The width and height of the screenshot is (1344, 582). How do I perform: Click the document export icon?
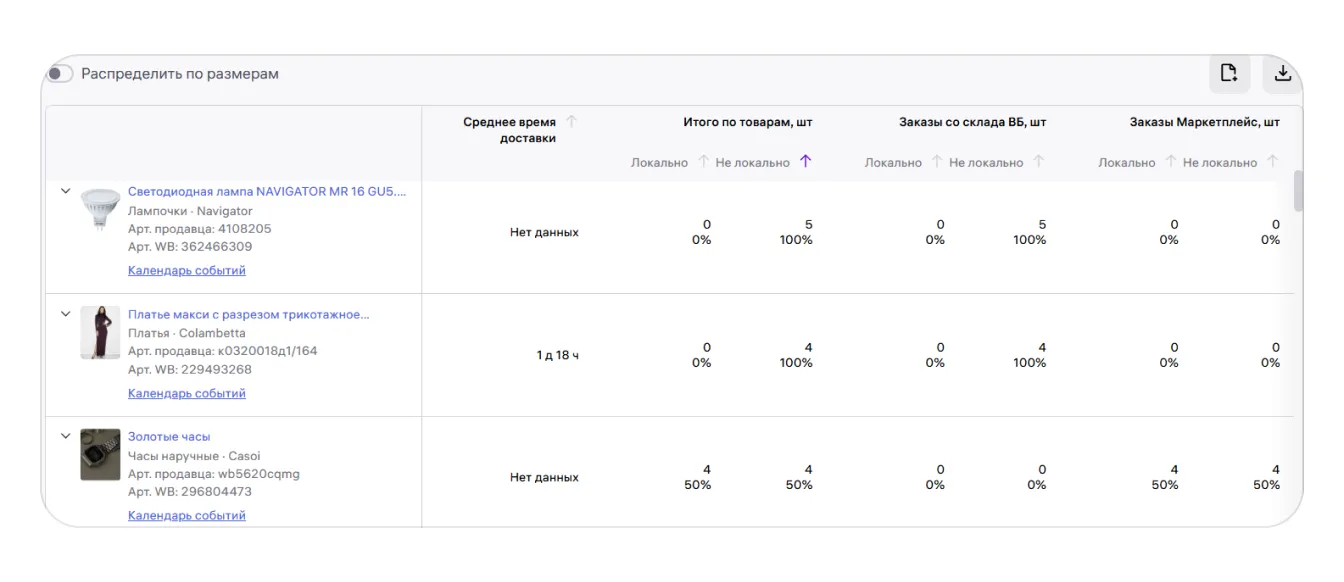coord(1229,73)
